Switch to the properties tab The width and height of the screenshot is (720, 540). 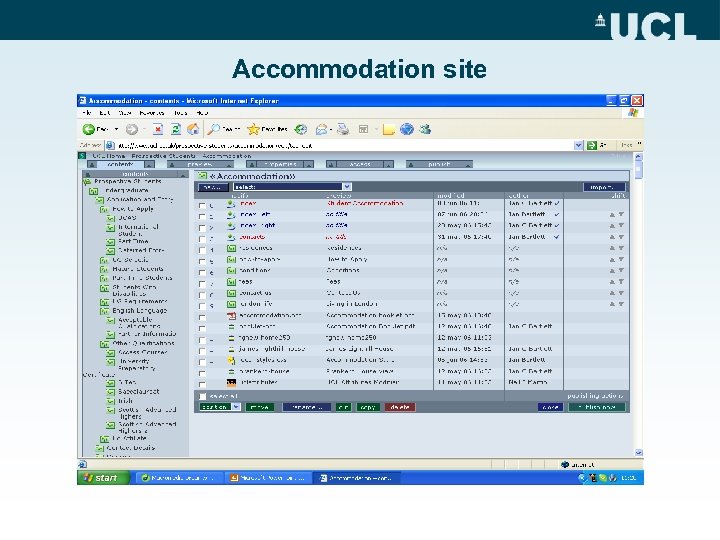click(280, 164)
